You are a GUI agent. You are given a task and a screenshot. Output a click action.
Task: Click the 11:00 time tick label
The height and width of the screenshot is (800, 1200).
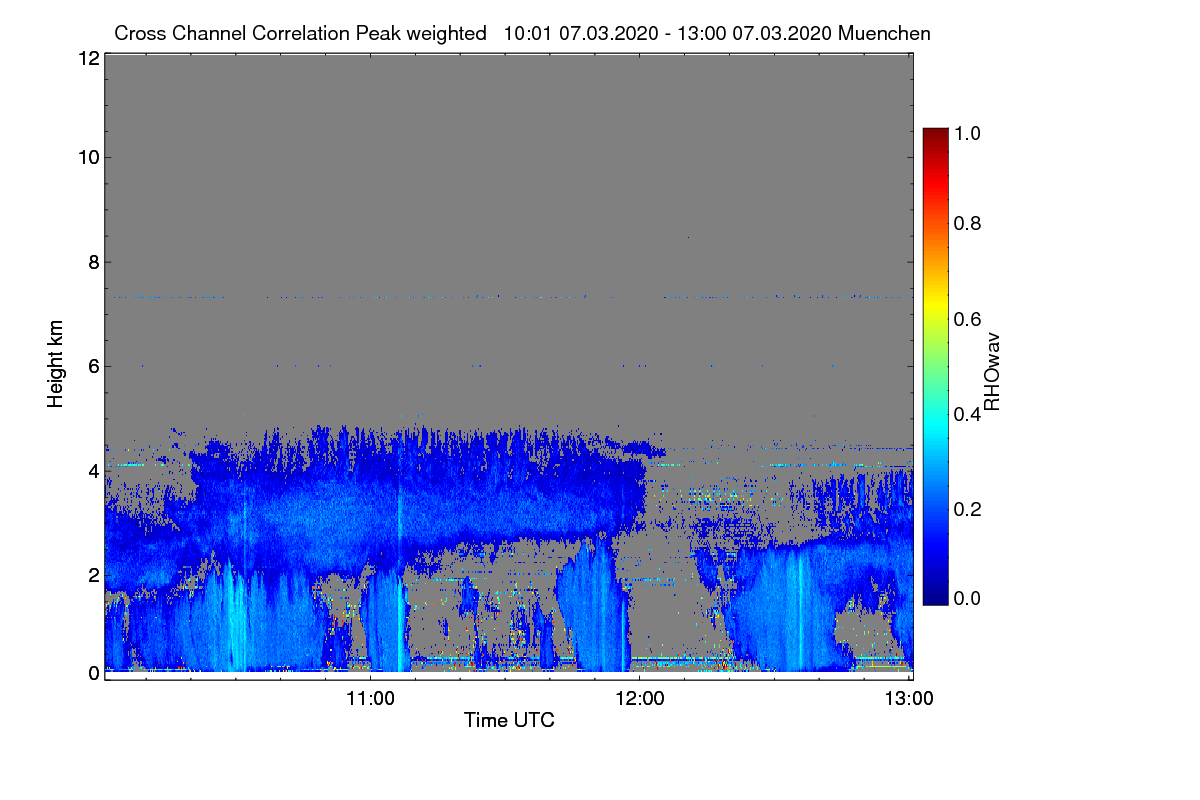371,699
